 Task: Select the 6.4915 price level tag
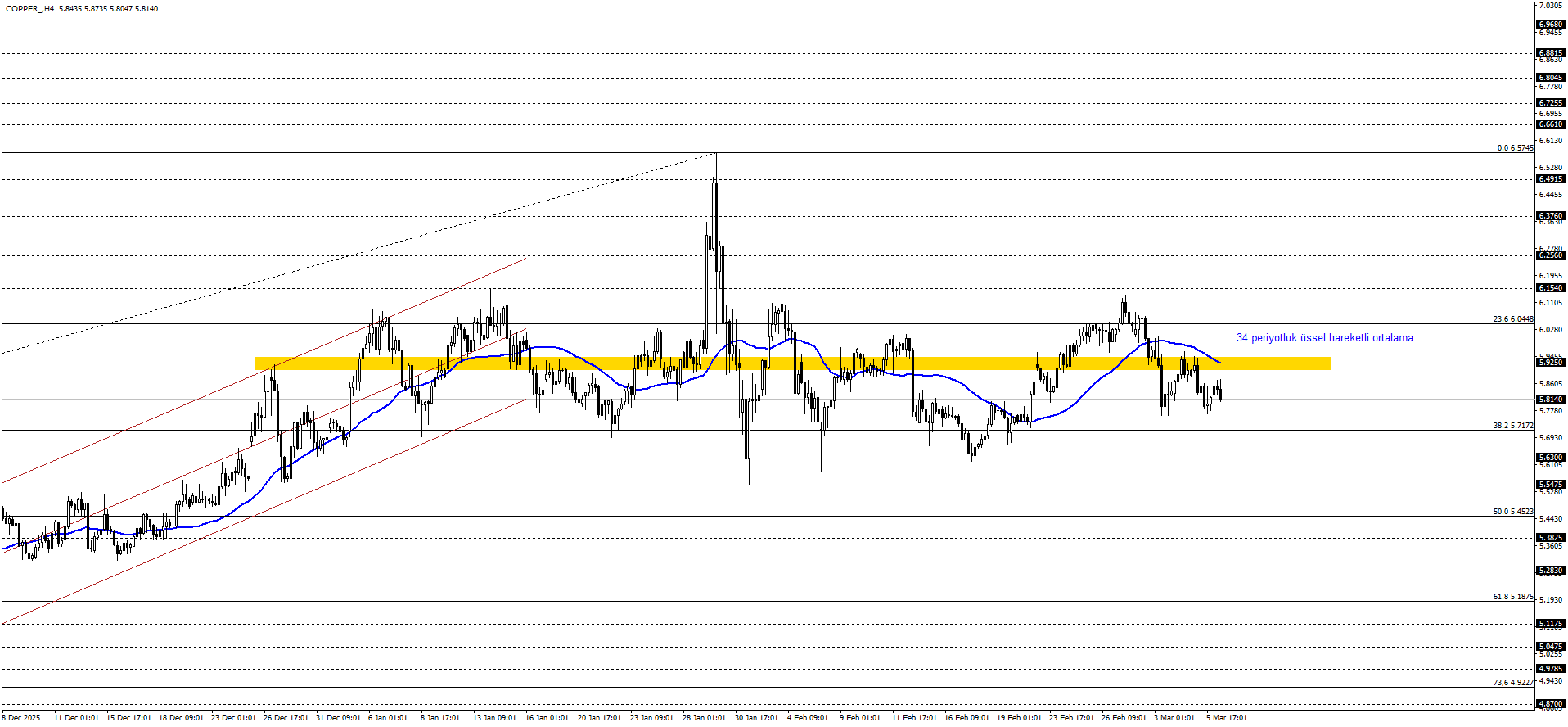point(1551,179)
